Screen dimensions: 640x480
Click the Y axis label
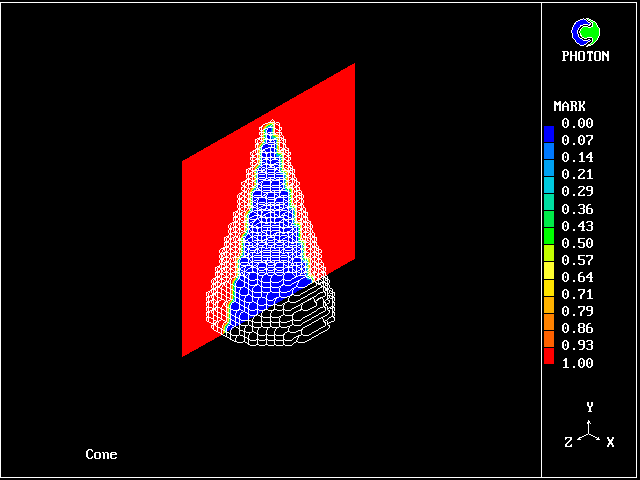click(590, 407)
